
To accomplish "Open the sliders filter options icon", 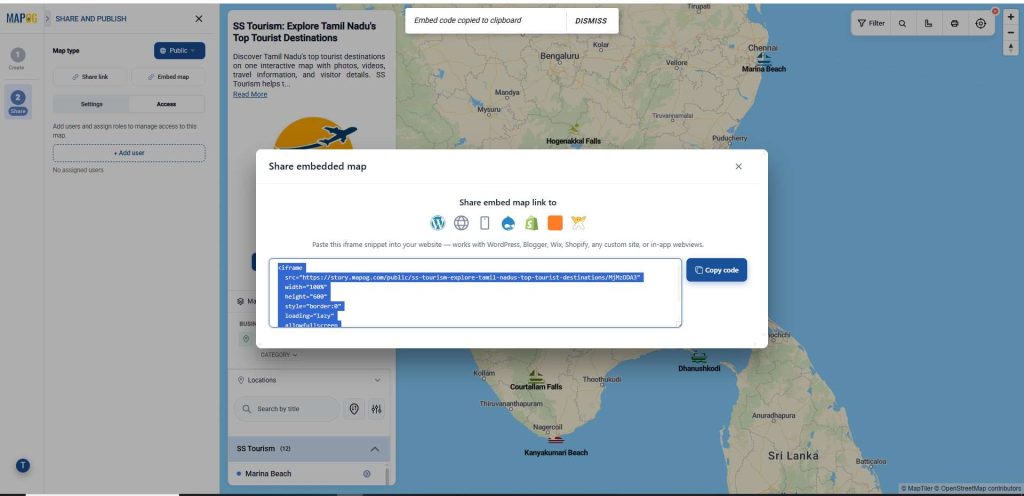I will pos(376,409).
